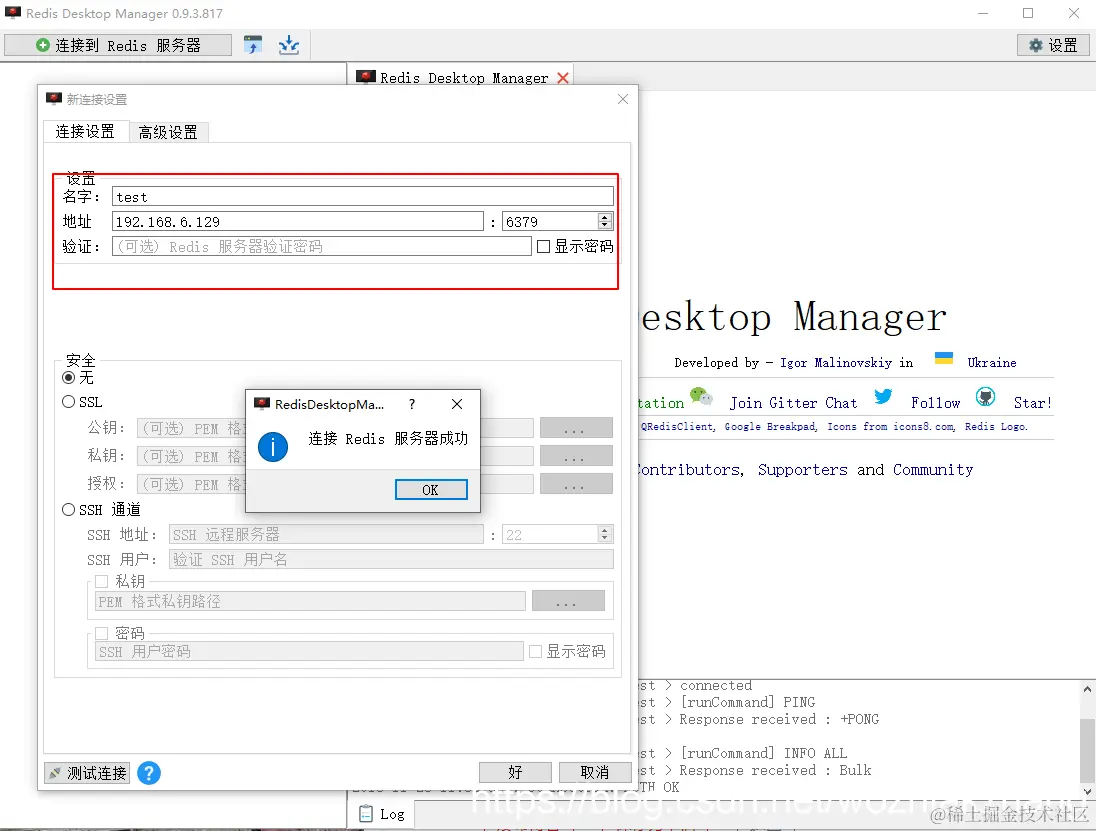Click the Redis auth password field

tap(322, 246)
